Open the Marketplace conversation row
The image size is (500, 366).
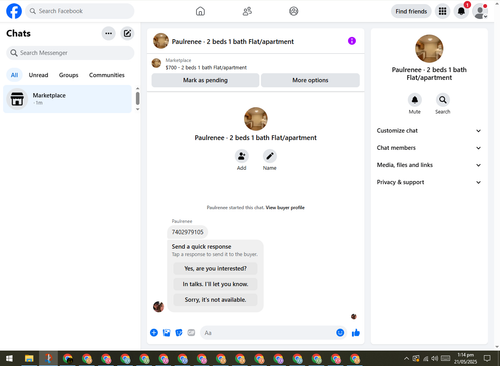pyautogui.click(x=67, y=99)
